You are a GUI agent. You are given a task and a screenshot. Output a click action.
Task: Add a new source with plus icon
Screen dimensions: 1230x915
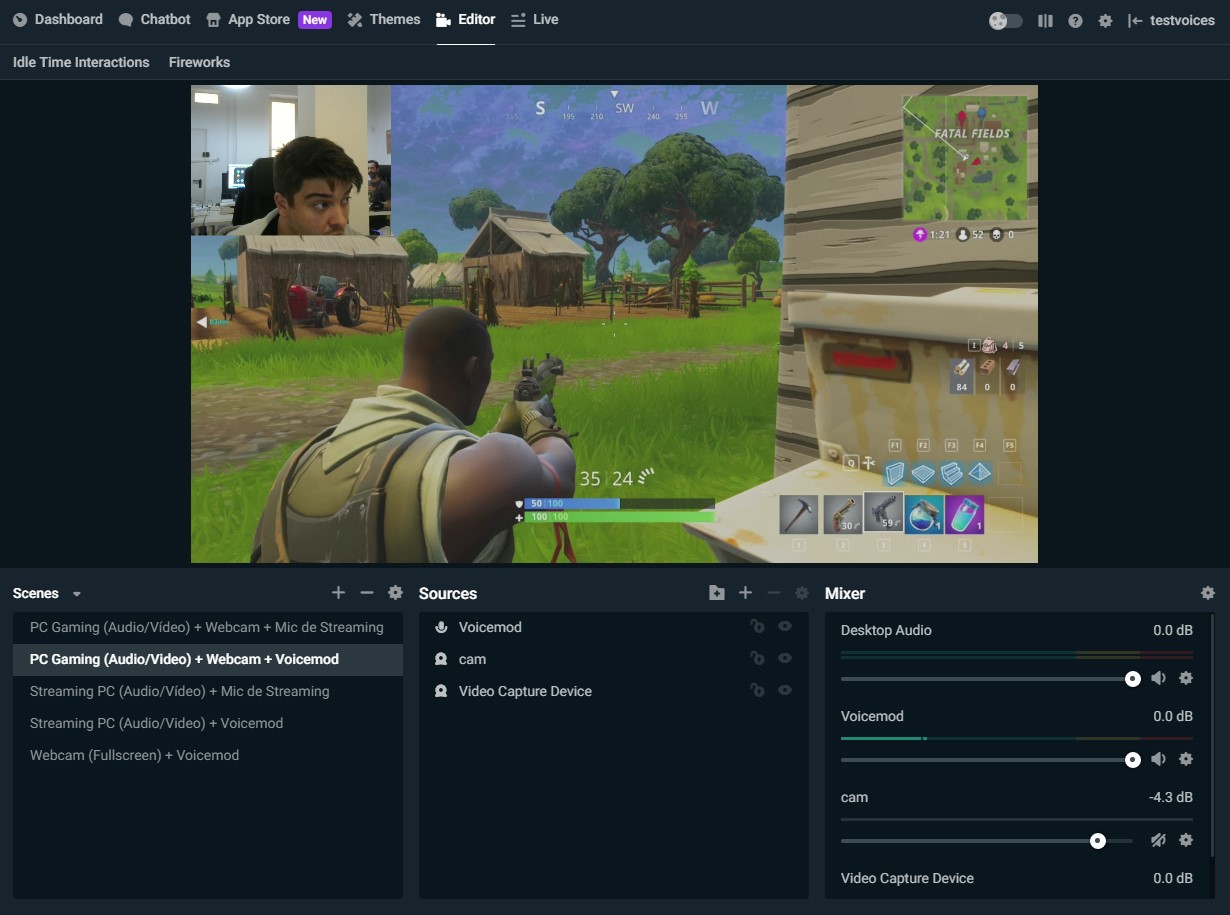(745, 593)
